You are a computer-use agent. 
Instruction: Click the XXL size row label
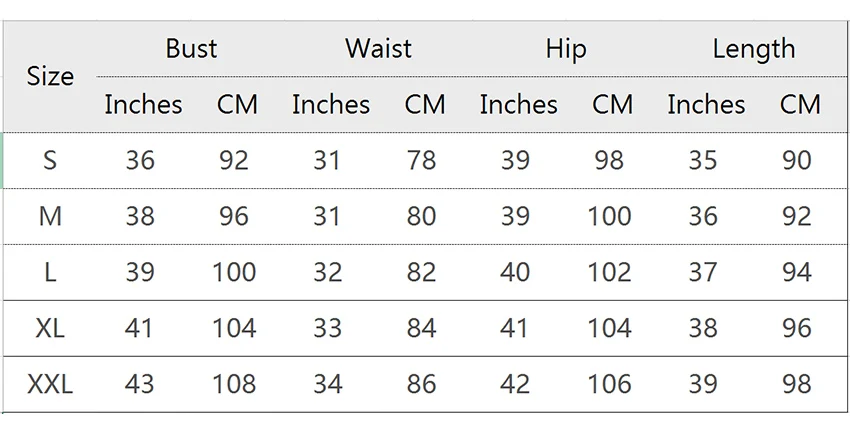50,385
